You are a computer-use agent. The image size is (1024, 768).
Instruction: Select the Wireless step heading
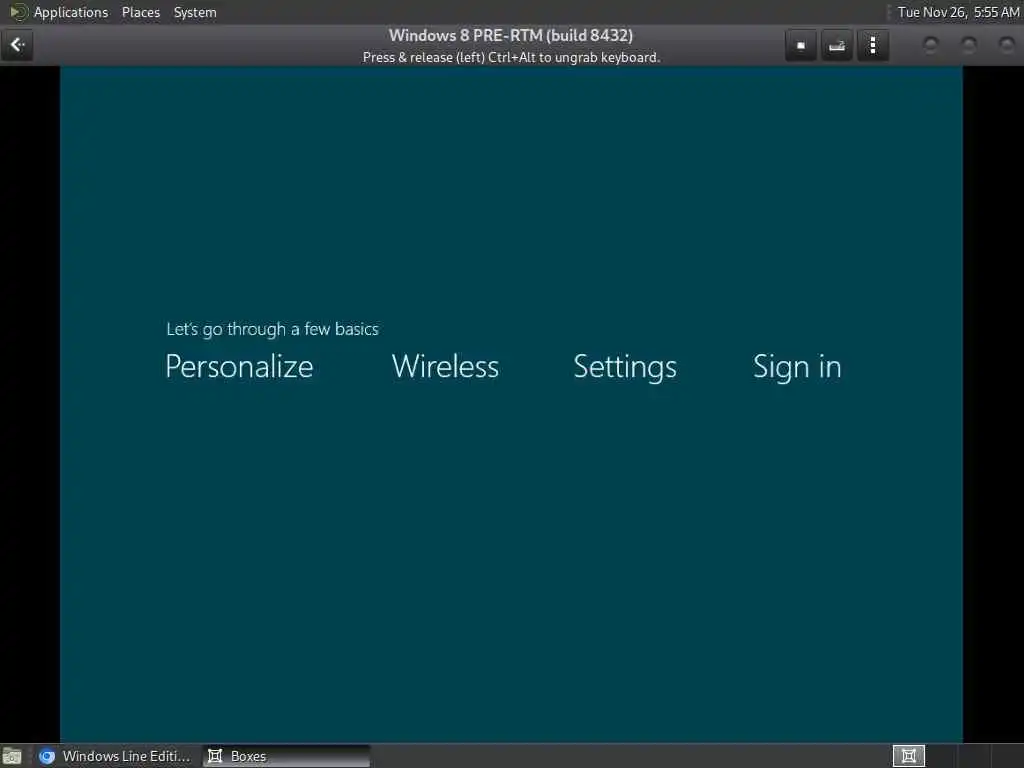445,366
